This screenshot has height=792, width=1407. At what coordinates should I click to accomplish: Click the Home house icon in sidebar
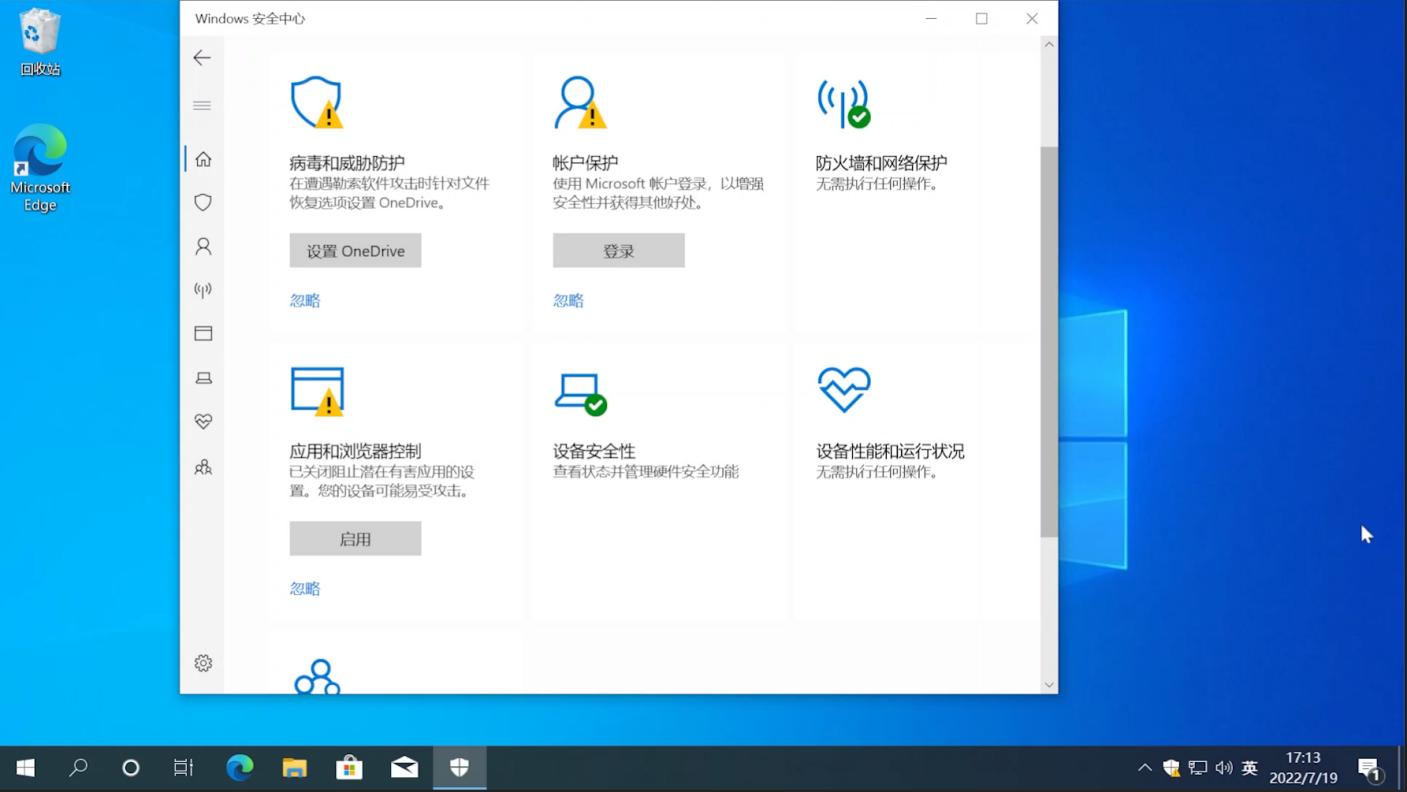click(202, 158)
